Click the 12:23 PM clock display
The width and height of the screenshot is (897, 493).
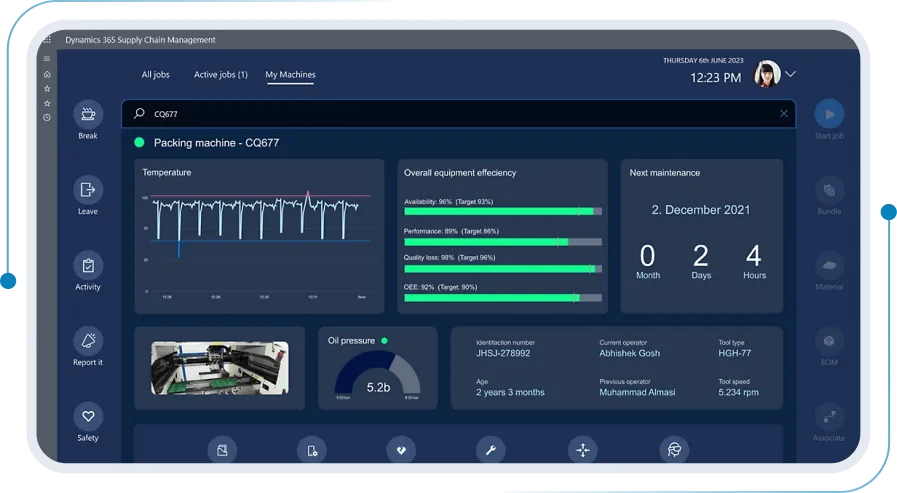716,78
